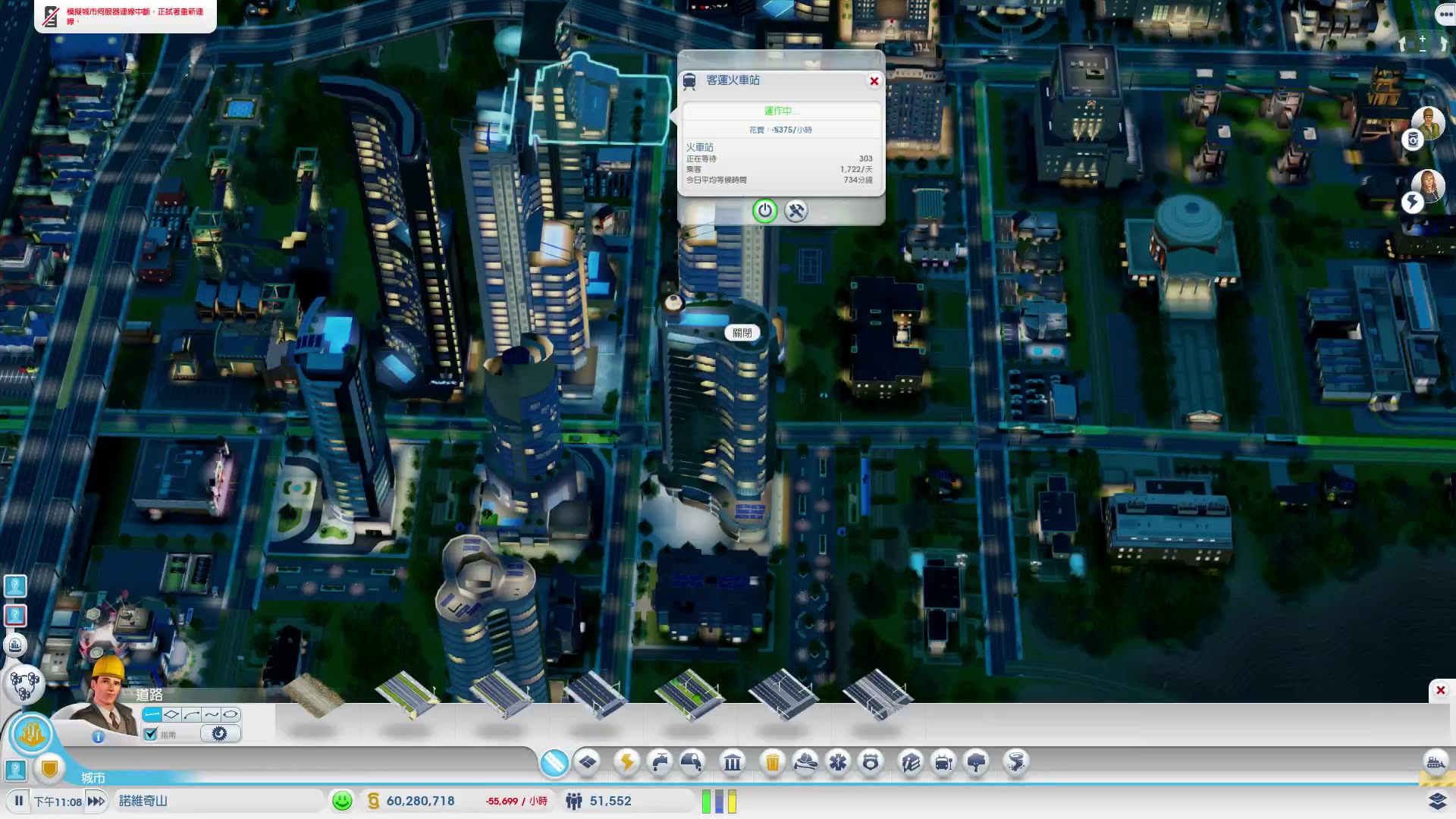Screen dimensions: 1456x819
Task: Click the city specialization orange icon
Action: 31,734
